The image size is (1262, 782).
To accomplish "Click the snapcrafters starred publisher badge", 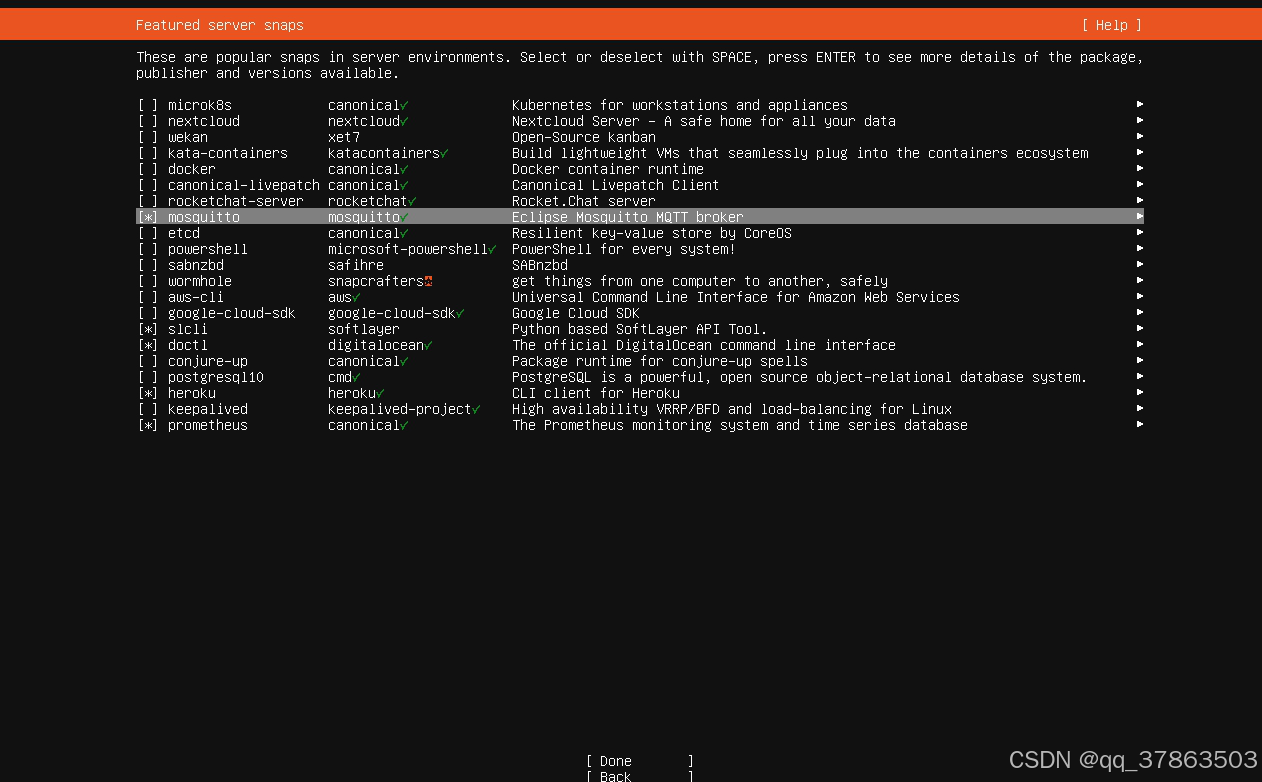I will (428, 281).
